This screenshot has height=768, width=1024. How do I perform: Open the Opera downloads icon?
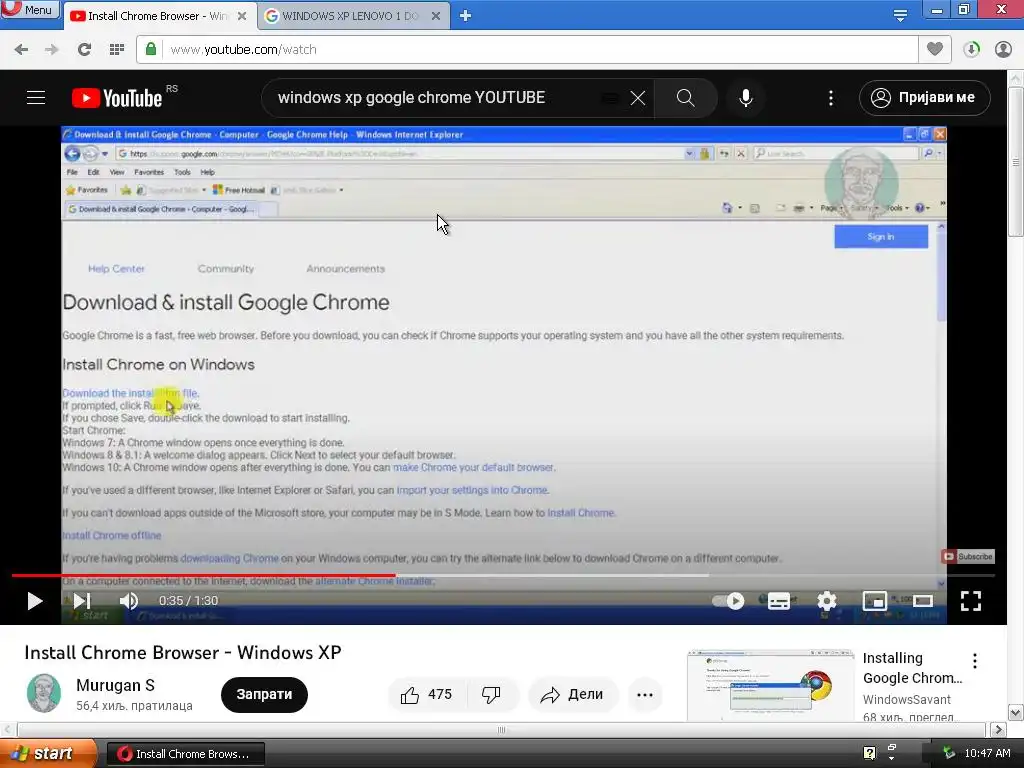pyautogui.click(x=971, y=50)
